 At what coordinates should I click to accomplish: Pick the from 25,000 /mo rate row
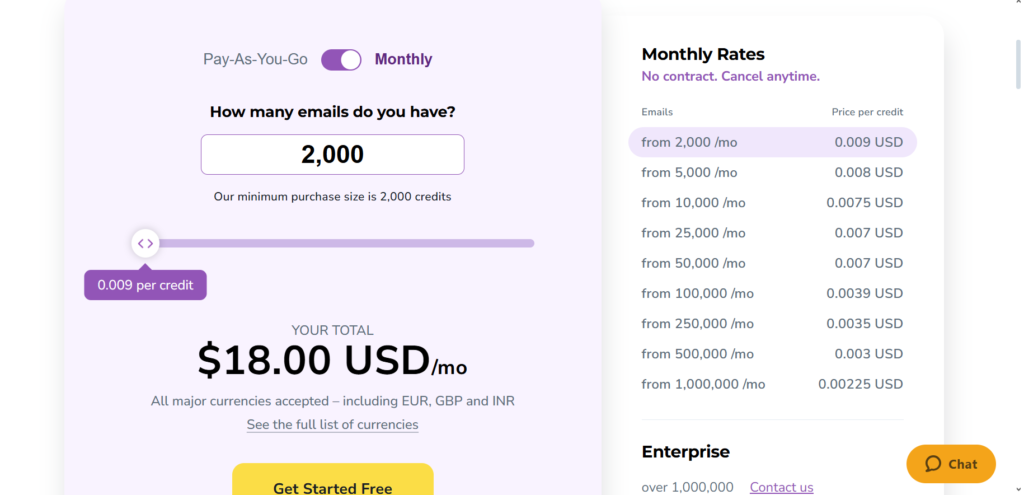pyautogui.click(x=773, y=233)
